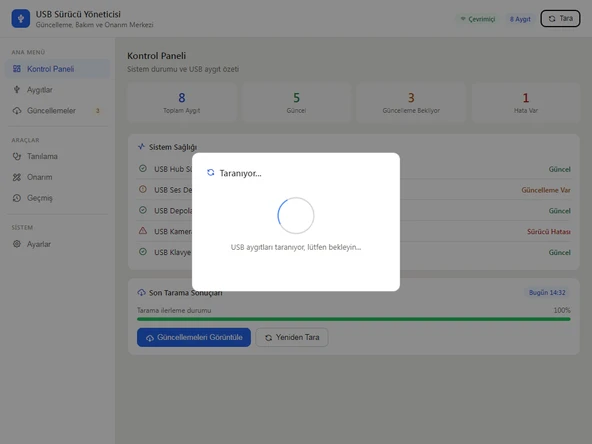
Task: Select the Tanılama stethoscope icon
Action: coord(17,156)
